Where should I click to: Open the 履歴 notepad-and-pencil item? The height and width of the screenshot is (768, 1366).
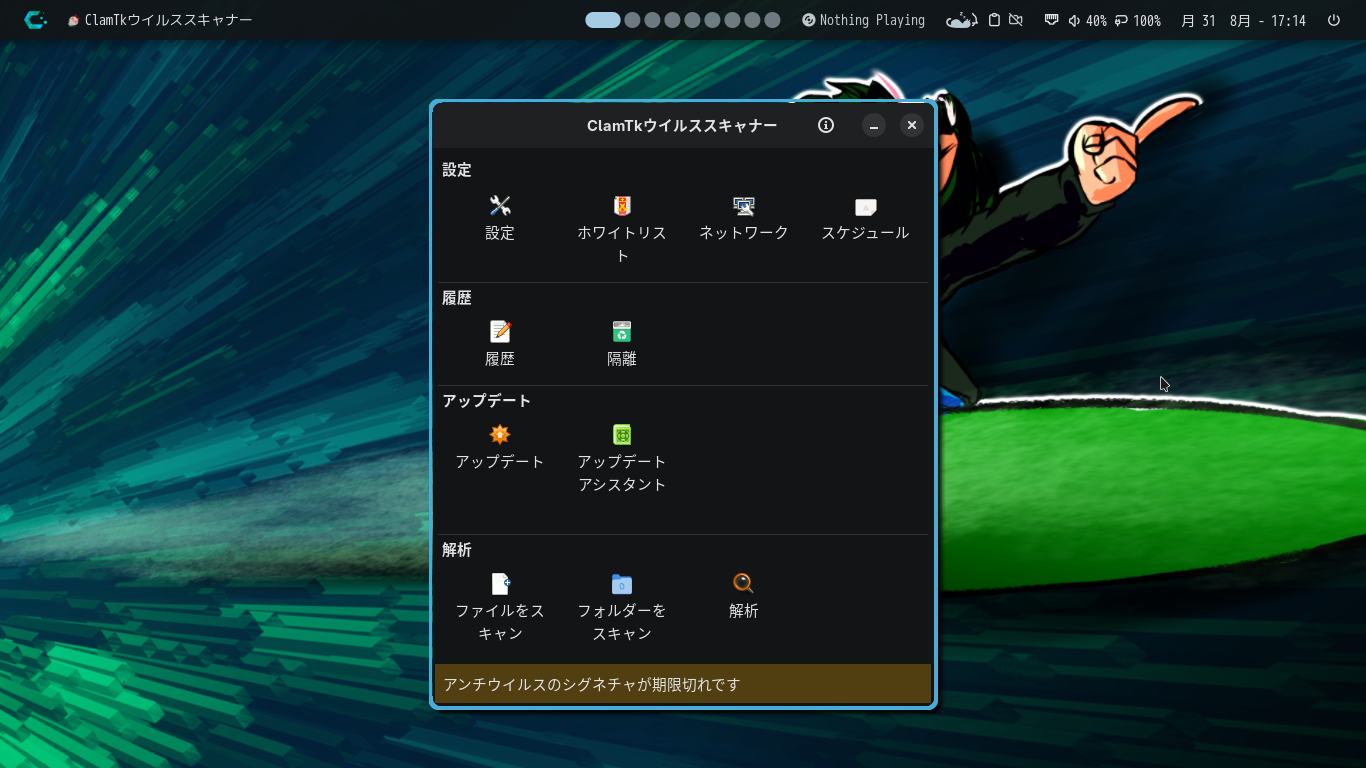tap(500, 344)
